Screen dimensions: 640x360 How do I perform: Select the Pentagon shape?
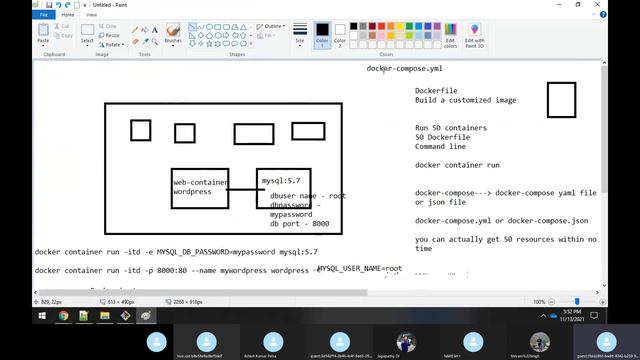[x=209, y=36]
